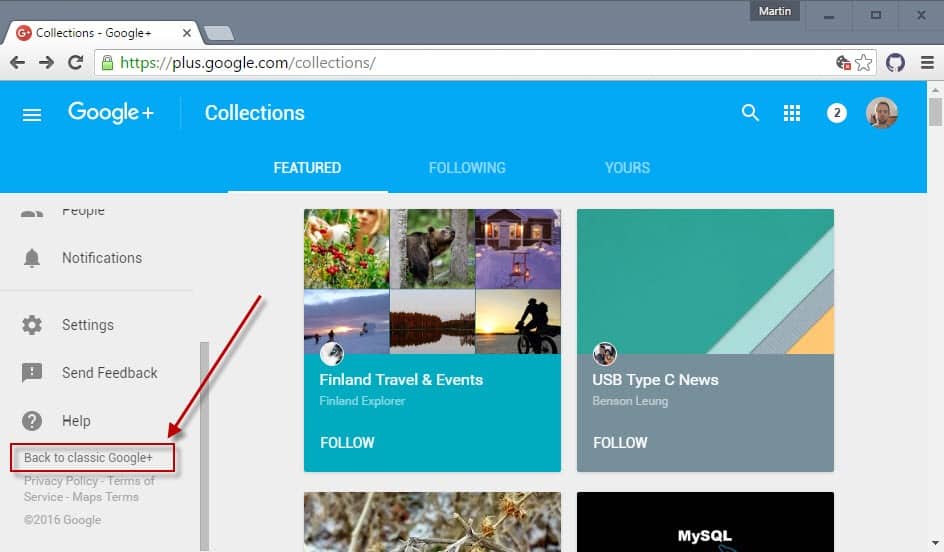
Task: Click the GitHub extension icon in toolbar
Action: pos(895,62)
